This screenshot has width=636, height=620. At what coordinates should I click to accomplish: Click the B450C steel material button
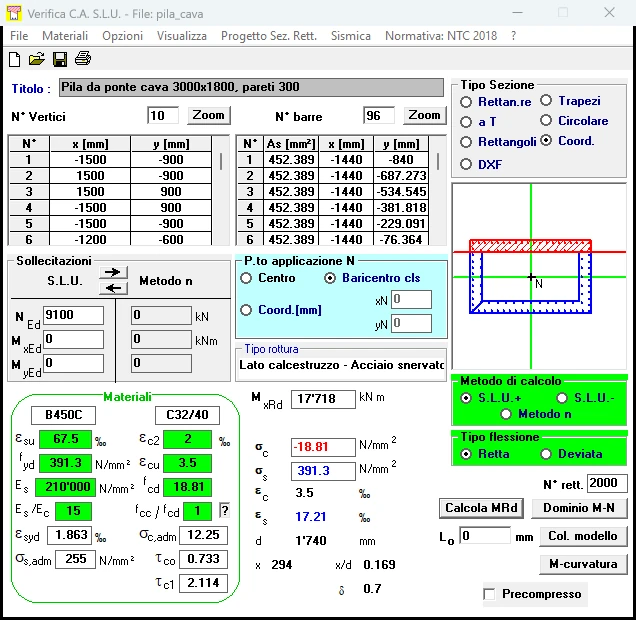coord(64,415)
